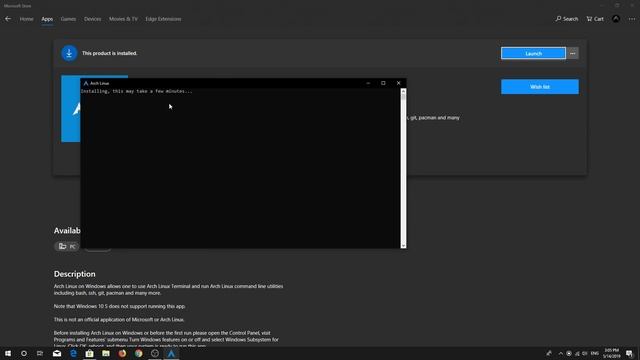Minimize the Arch Linux console window
The width and height of the screenshot is (640, 360).
368,83
